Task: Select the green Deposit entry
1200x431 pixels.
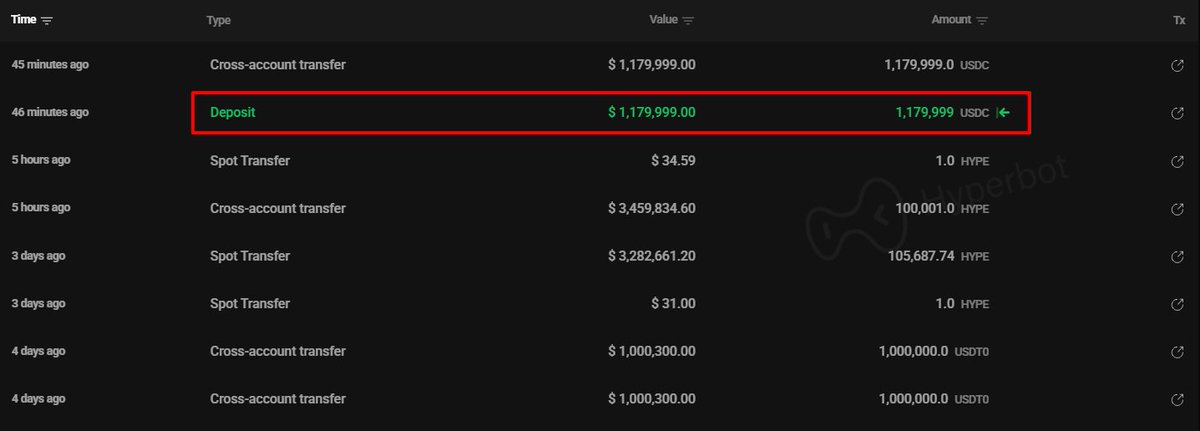Action: pyautogui.click(x=233, y=113)
